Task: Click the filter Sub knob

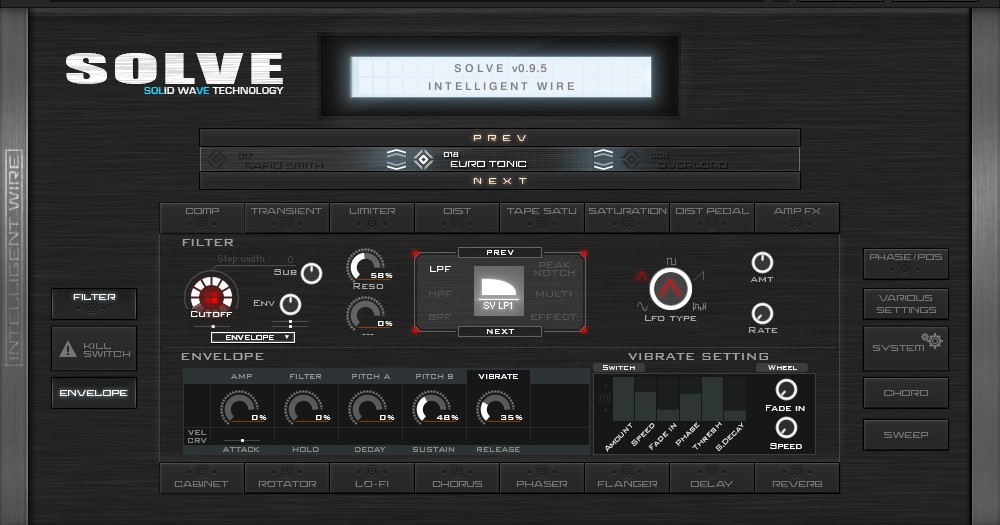Action: [312, 273]
